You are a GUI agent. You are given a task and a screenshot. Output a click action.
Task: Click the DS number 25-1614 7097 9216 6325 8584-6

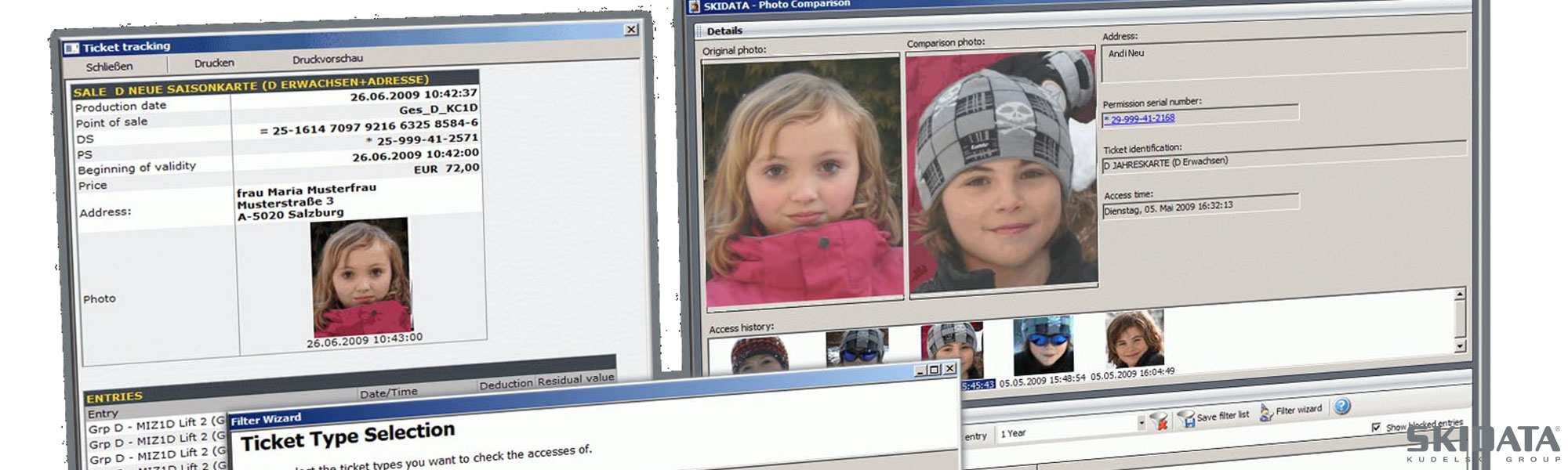coord(368,127)
